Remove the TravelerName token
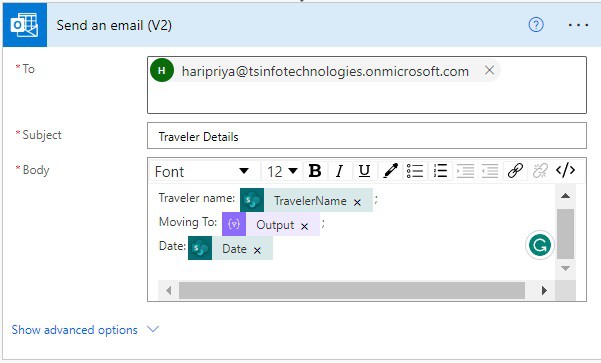This screenshot has height=363, width=601. 357,202
